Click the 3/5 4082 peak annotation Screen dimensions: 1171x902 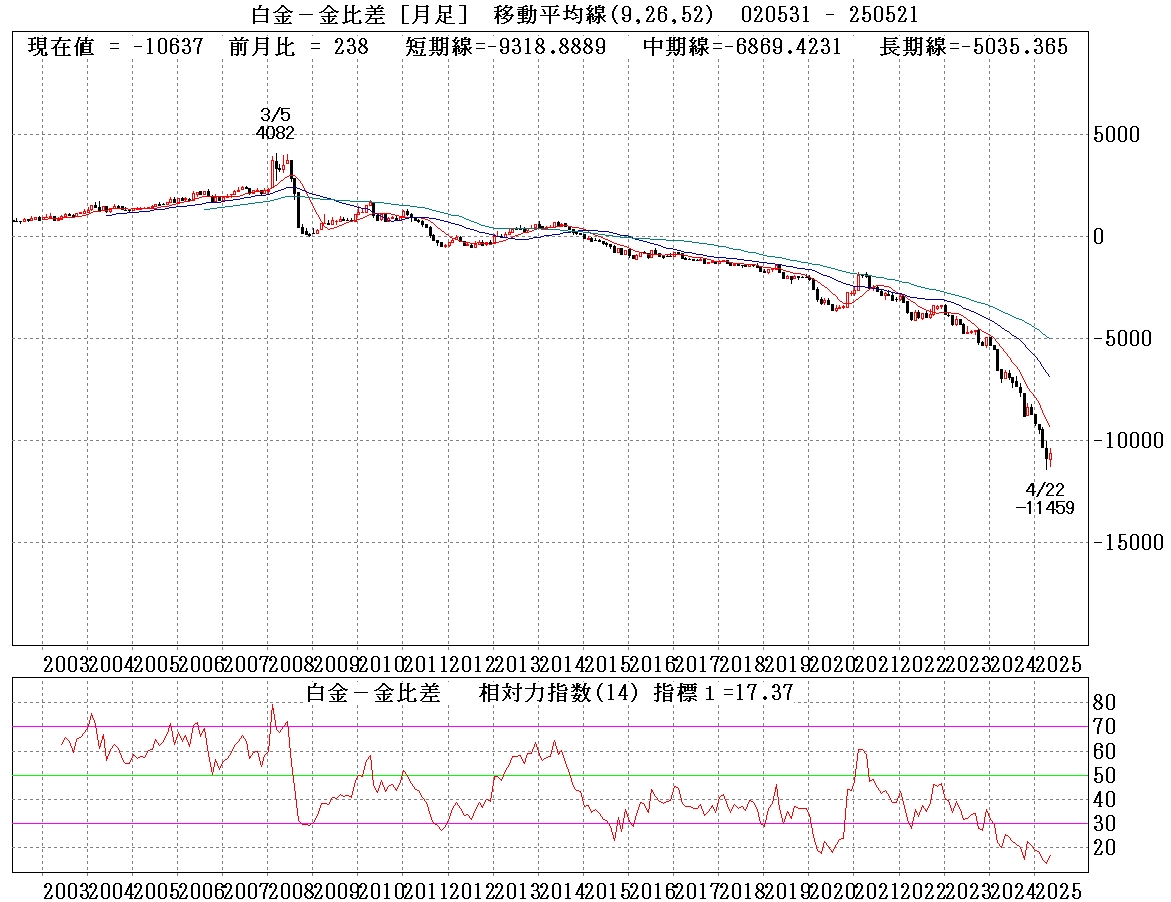pyautogui.click(x=275, y=123)
